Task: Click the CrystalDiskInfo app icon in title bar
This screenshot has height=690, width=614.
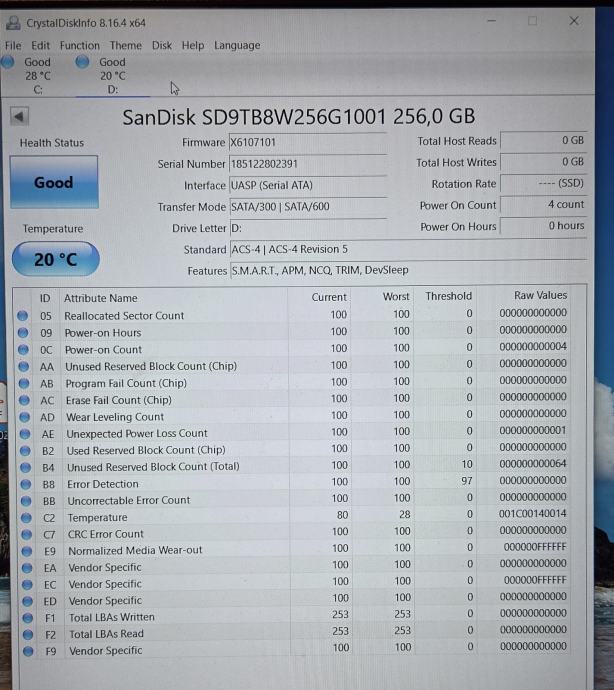Action: coord(13,23)
